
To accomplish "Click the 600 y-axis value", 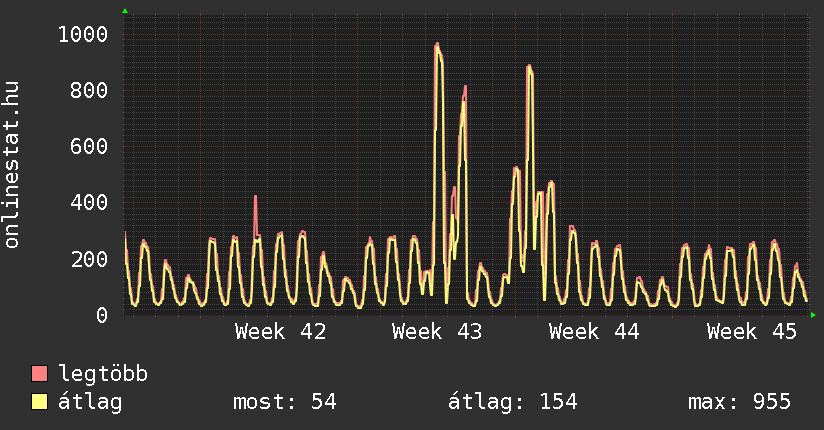I will [x=88, y=146].
